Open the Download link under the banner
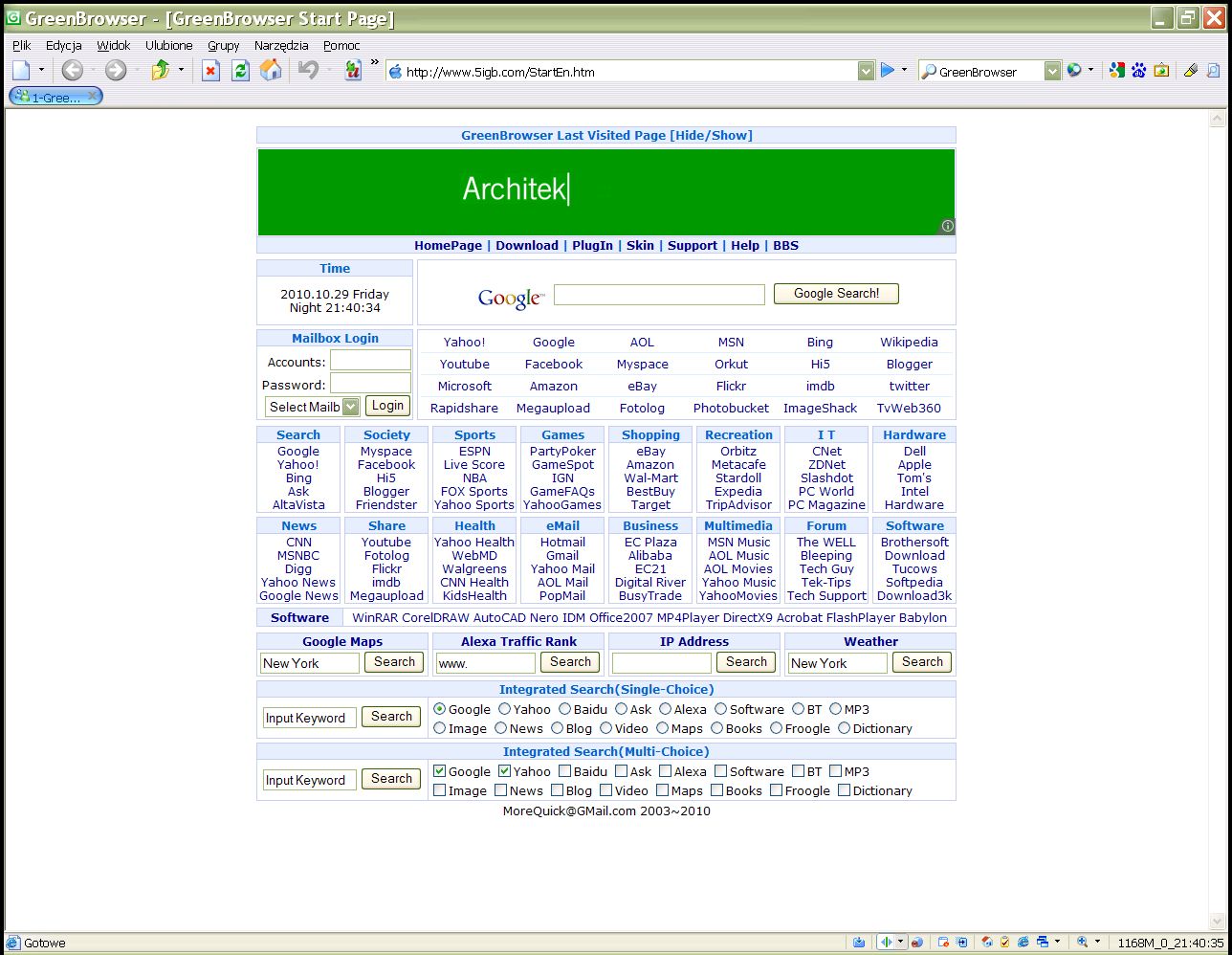The height and width of the screenshot is (955, 1232). 527,245
